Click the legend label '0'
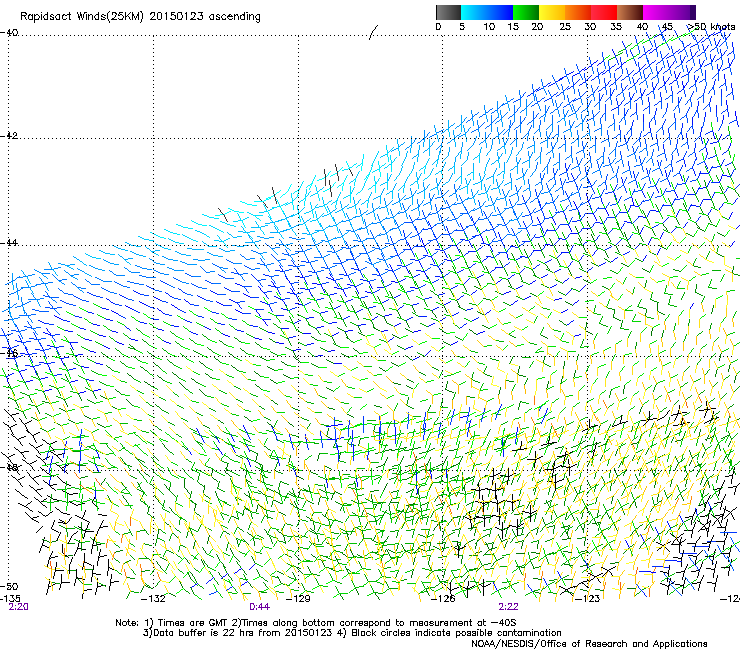This screenshot has width=740, height=650. point(438,27)
